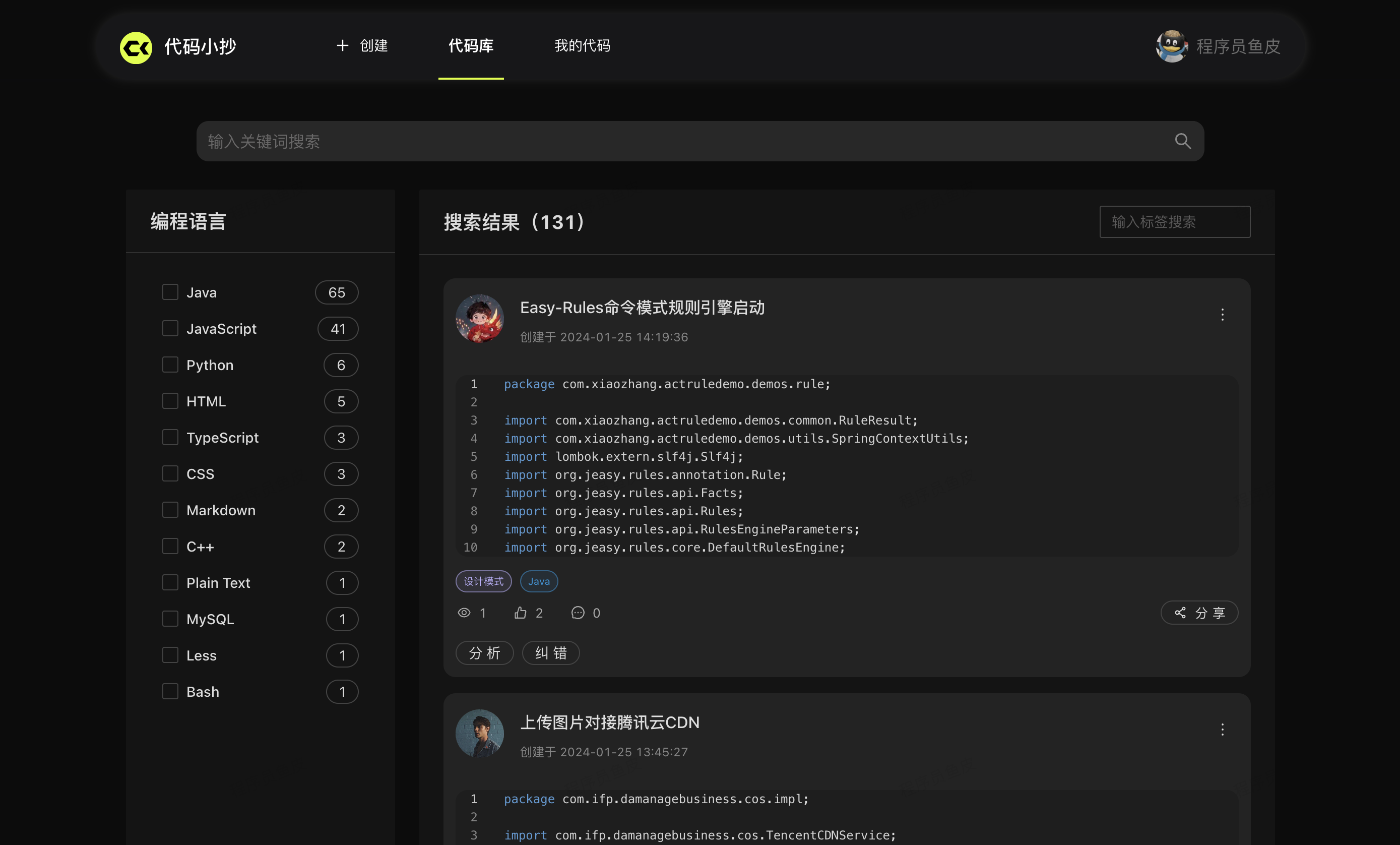The image size is (1400, 845).
Task: Click the 纠错 correction button
Action: tap(550, 653)
